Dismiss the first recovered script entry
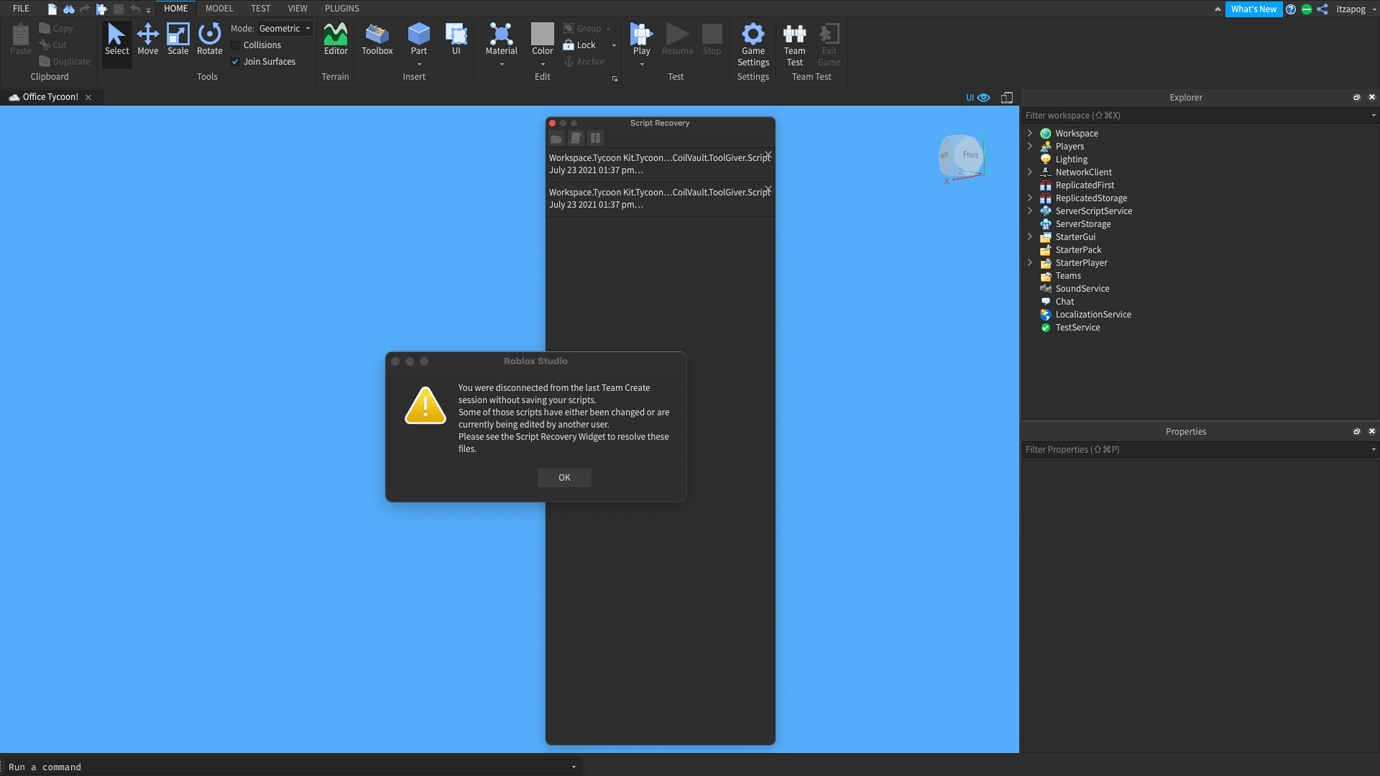Image resolution: width=1380 pixels, height=776 pixels. pyautogui.click(x=768, y=155)
